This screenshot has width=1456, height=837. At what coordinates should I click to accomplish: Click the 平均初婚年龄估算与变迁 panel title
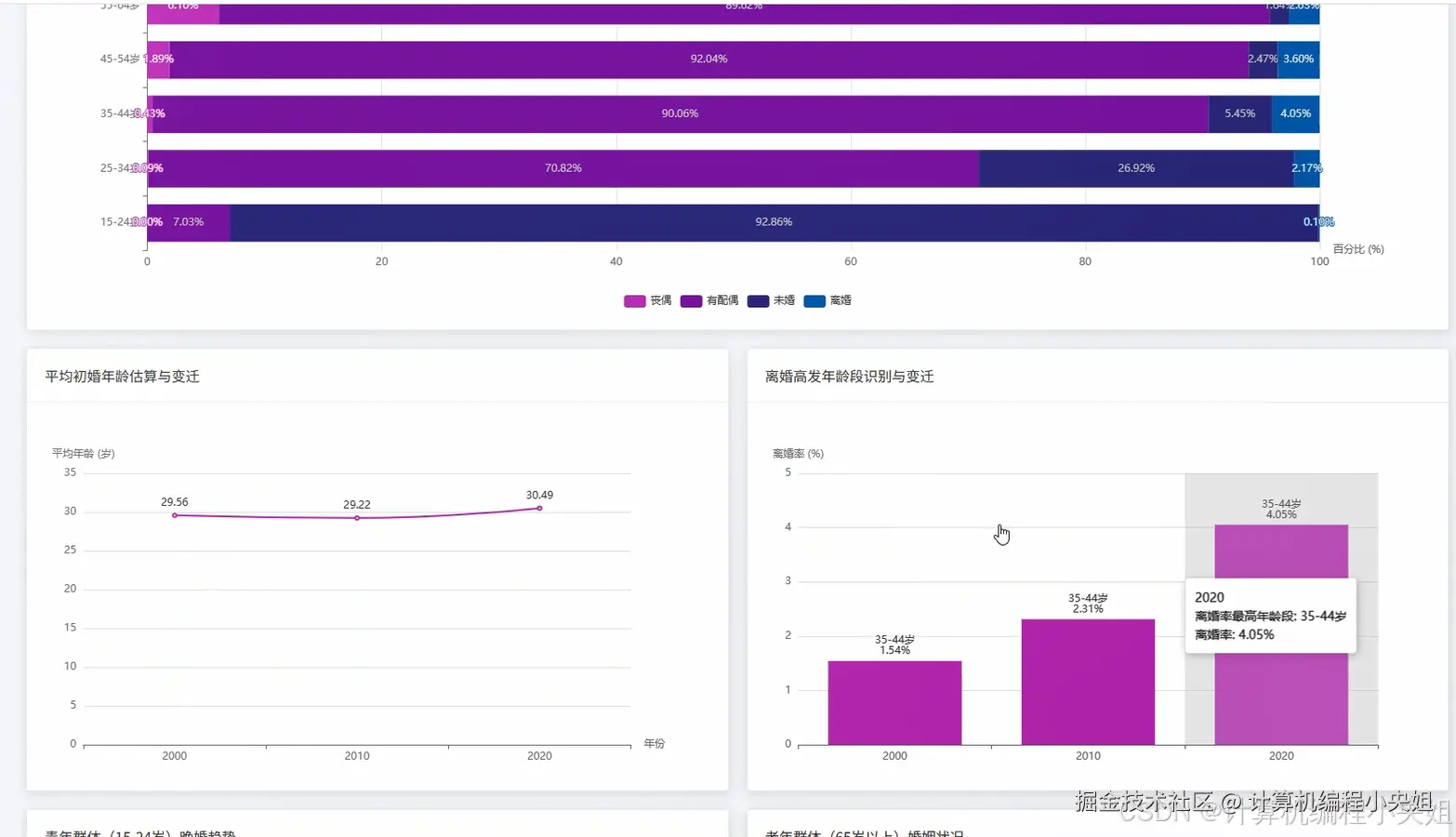coord(123,377)
